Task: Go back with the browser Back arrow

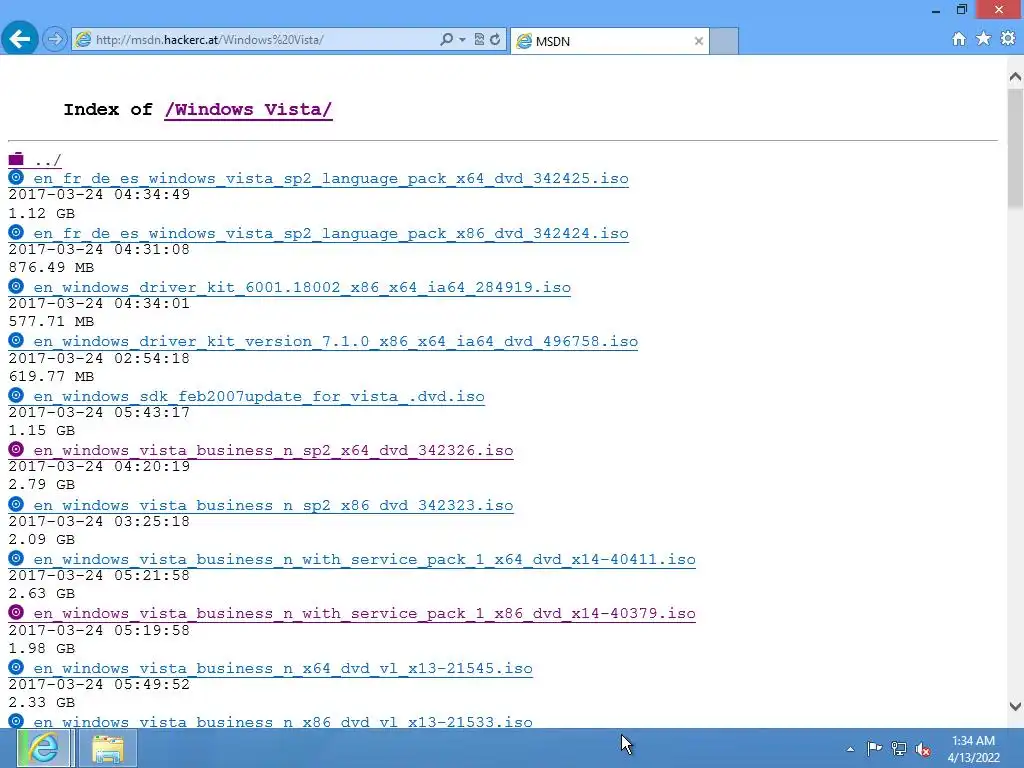Action: (20, 39)
